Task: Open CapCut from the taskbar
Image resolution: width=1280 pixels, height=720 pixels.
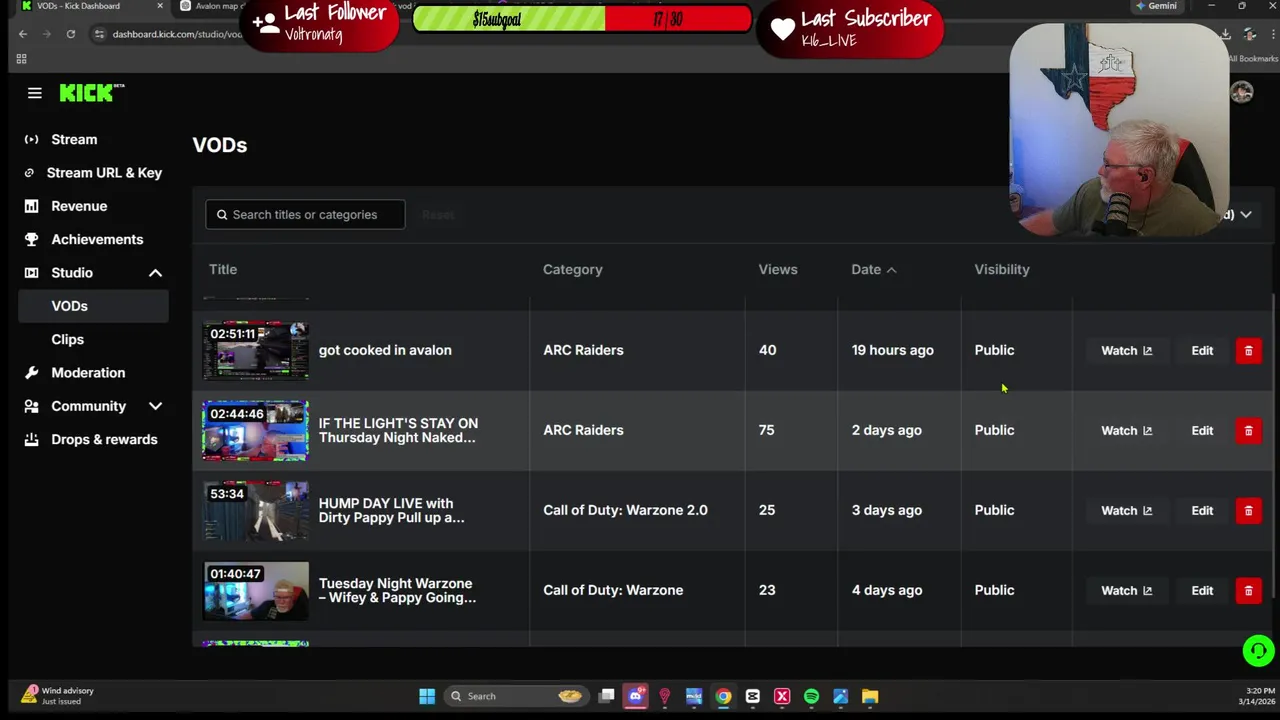Action: pos(752,696)
